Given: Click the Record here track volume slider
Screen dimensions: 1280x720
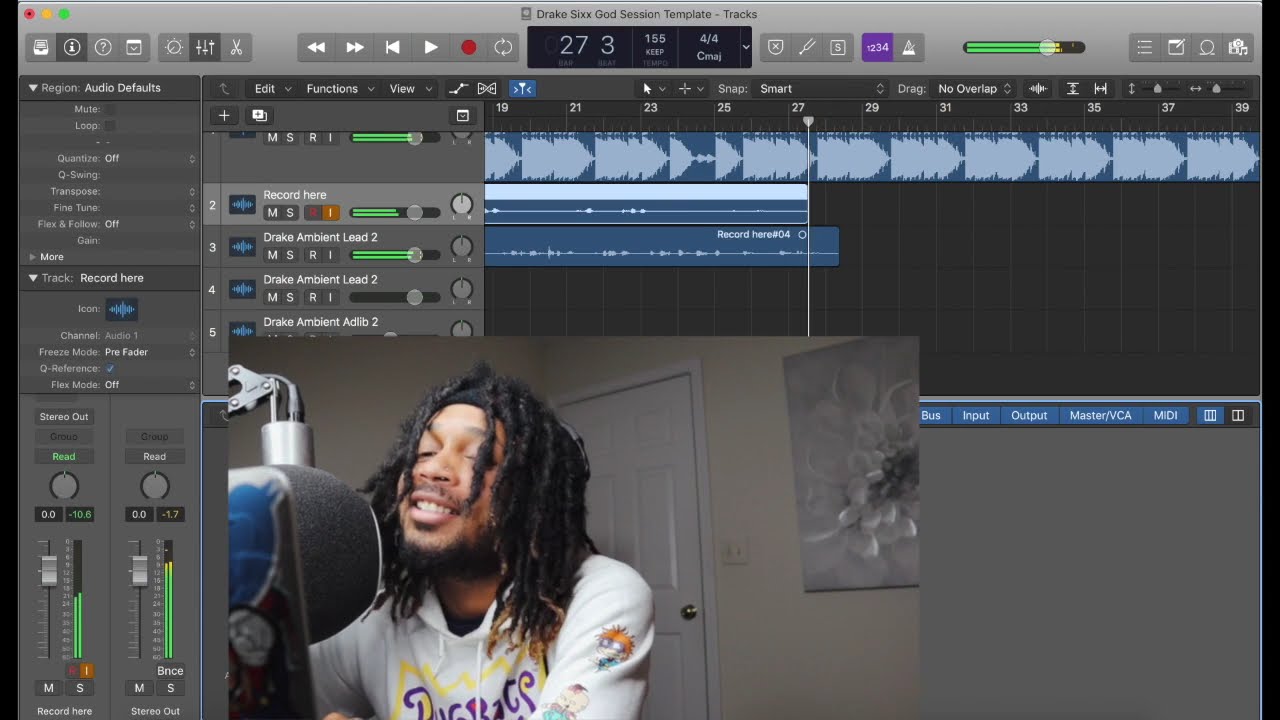Looking at the screenshot, I should coord(395,213).
